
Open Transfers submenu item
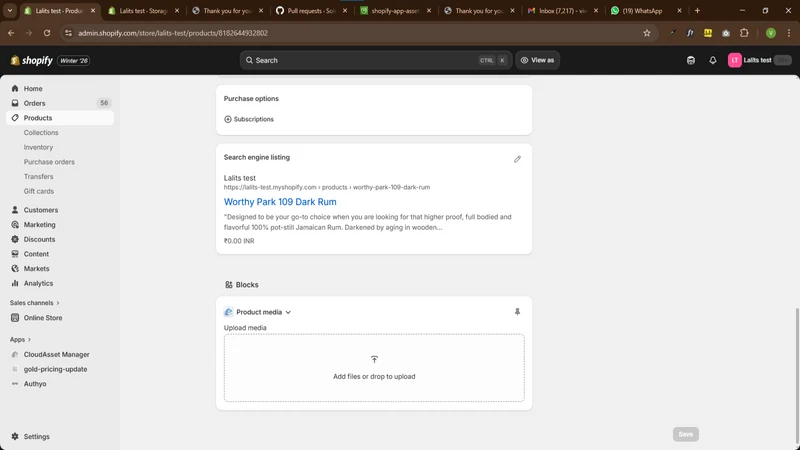(38, 177)
